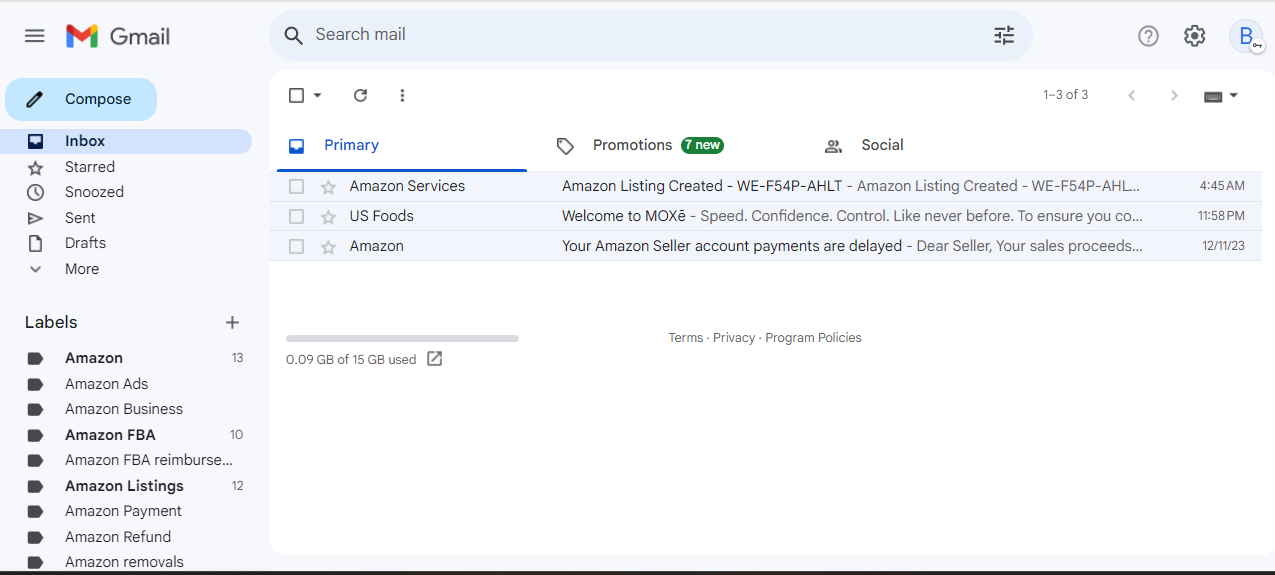Click the Compose button

(81, 99)
